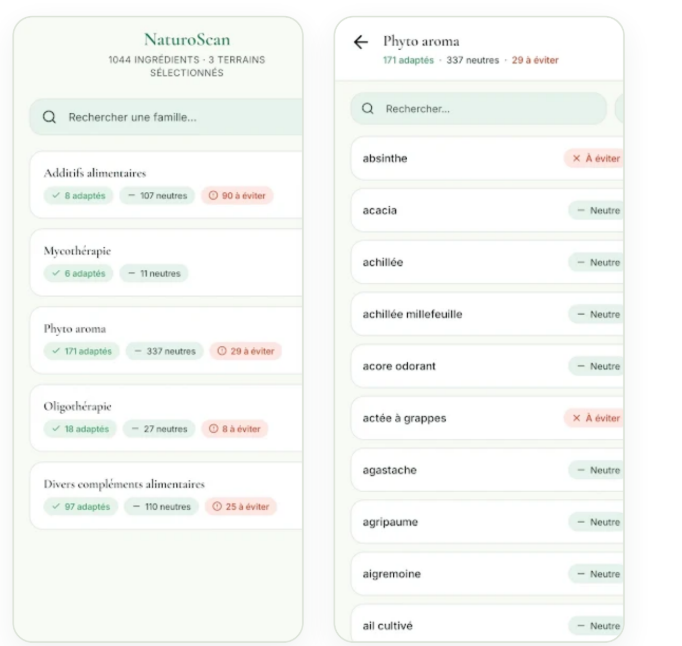Focus the 'Rechercher...' ingredient search field

[478, 109]
